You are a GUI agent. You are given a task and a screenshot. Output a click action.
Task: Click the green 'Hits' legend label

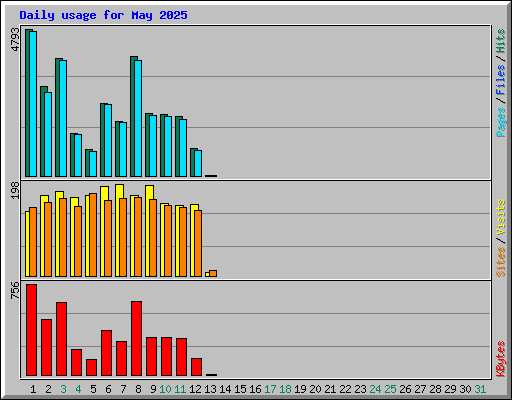(500, 41)
